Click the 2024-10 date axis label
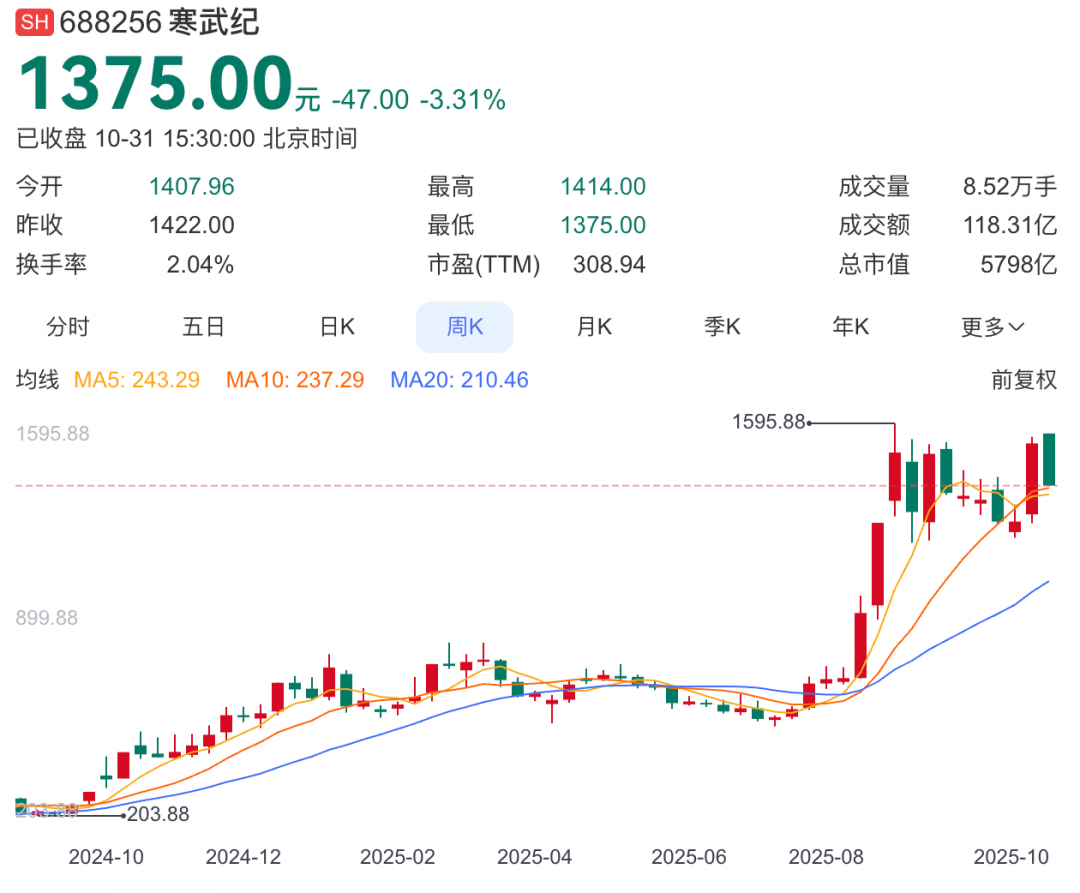The height and width of the screenshot is (893, 1080). pos(106,857)
